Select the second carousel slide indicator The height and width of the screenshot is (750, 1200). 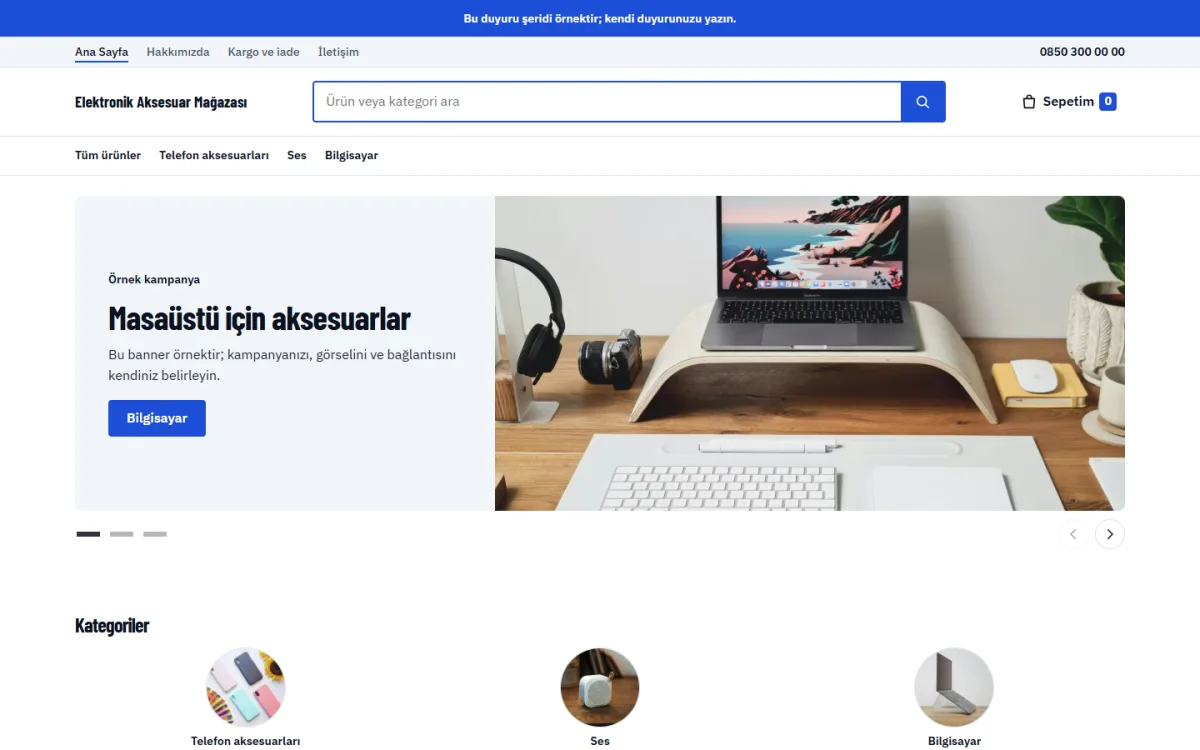121,534
